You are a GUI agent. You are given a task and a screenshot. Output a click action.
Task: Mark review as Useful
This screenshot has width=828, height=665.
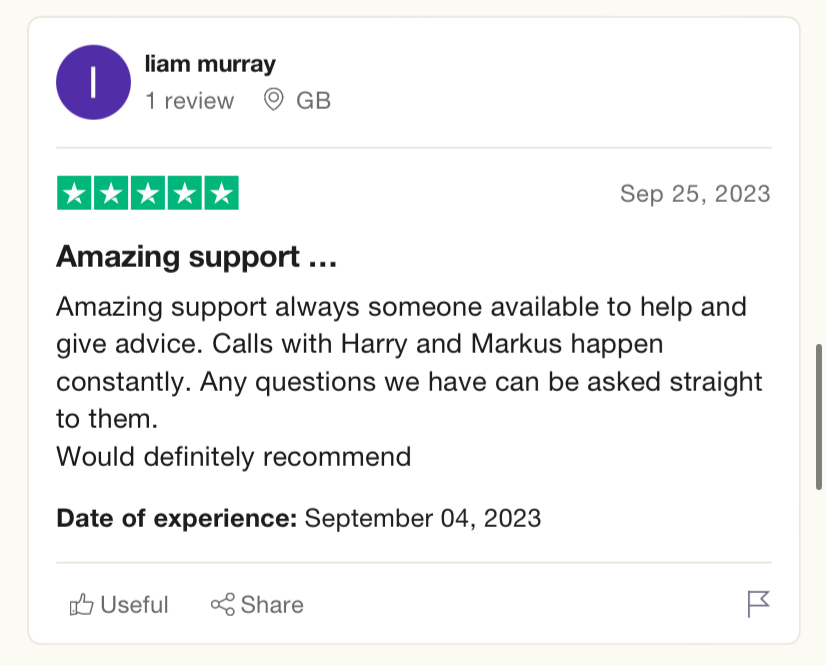(x=119, y=605)
